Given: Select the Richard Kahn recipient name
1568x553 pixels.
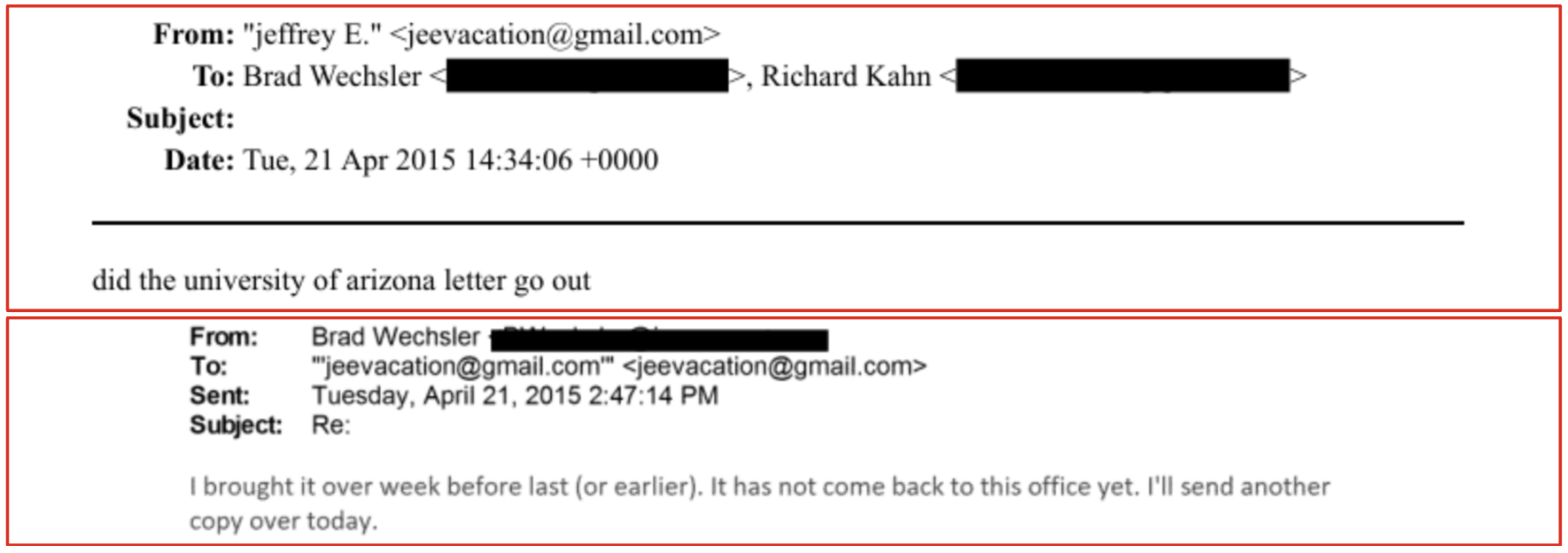Looking at the screenshot, I should coord(845,77).
